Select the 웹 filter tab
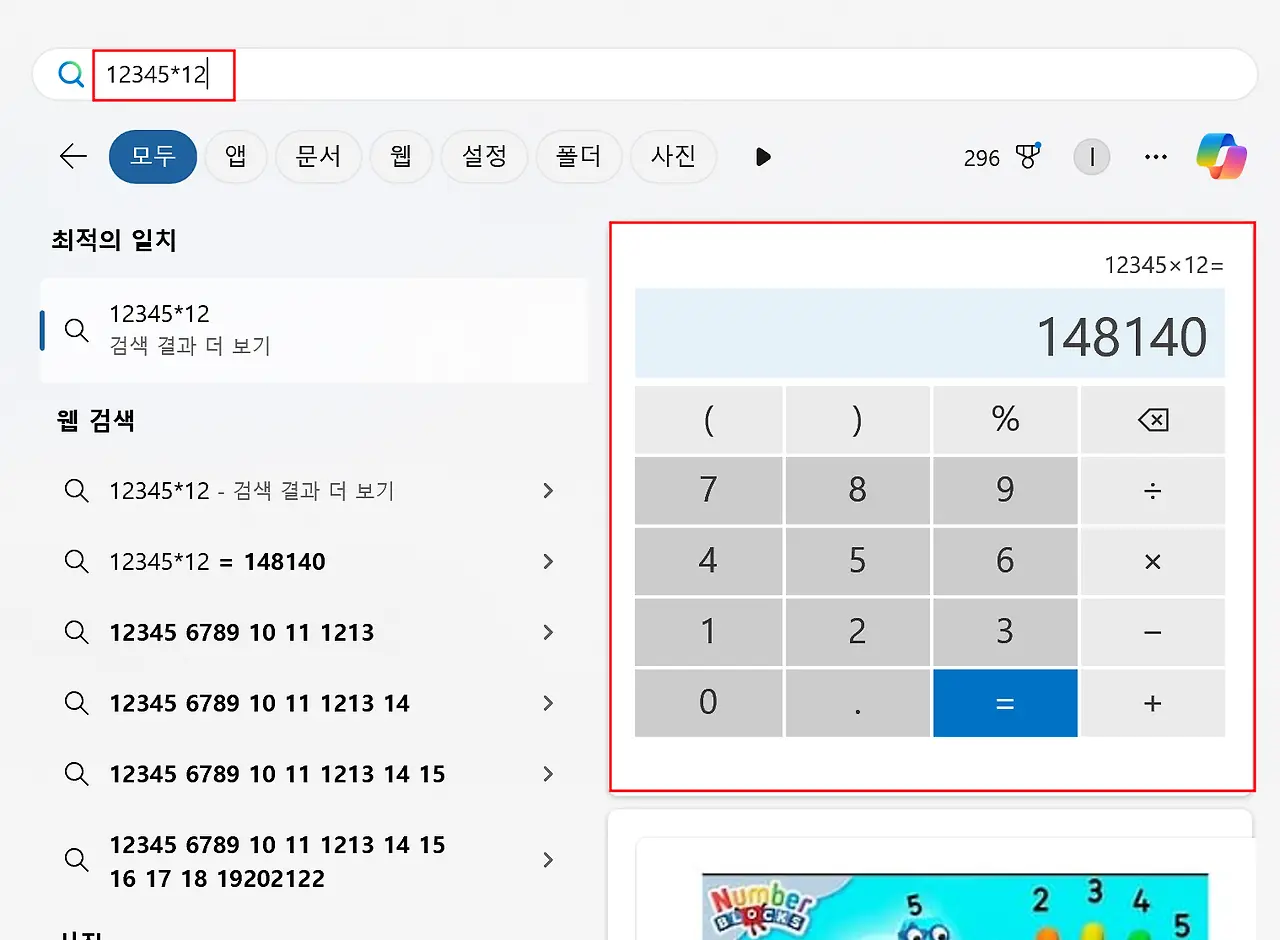Screen dimensions: 1280x940 (401, 156)
